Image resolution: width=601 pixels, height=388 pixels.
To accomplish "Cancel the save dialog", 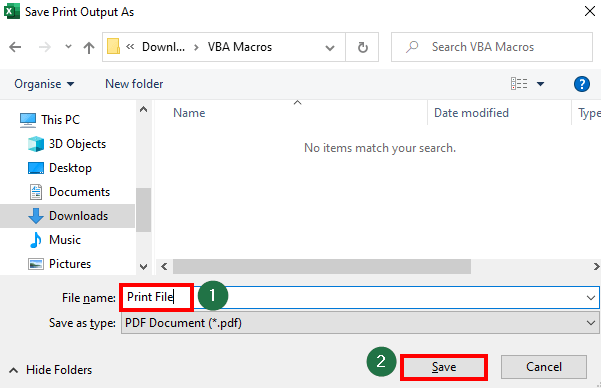I will (544, 367).
